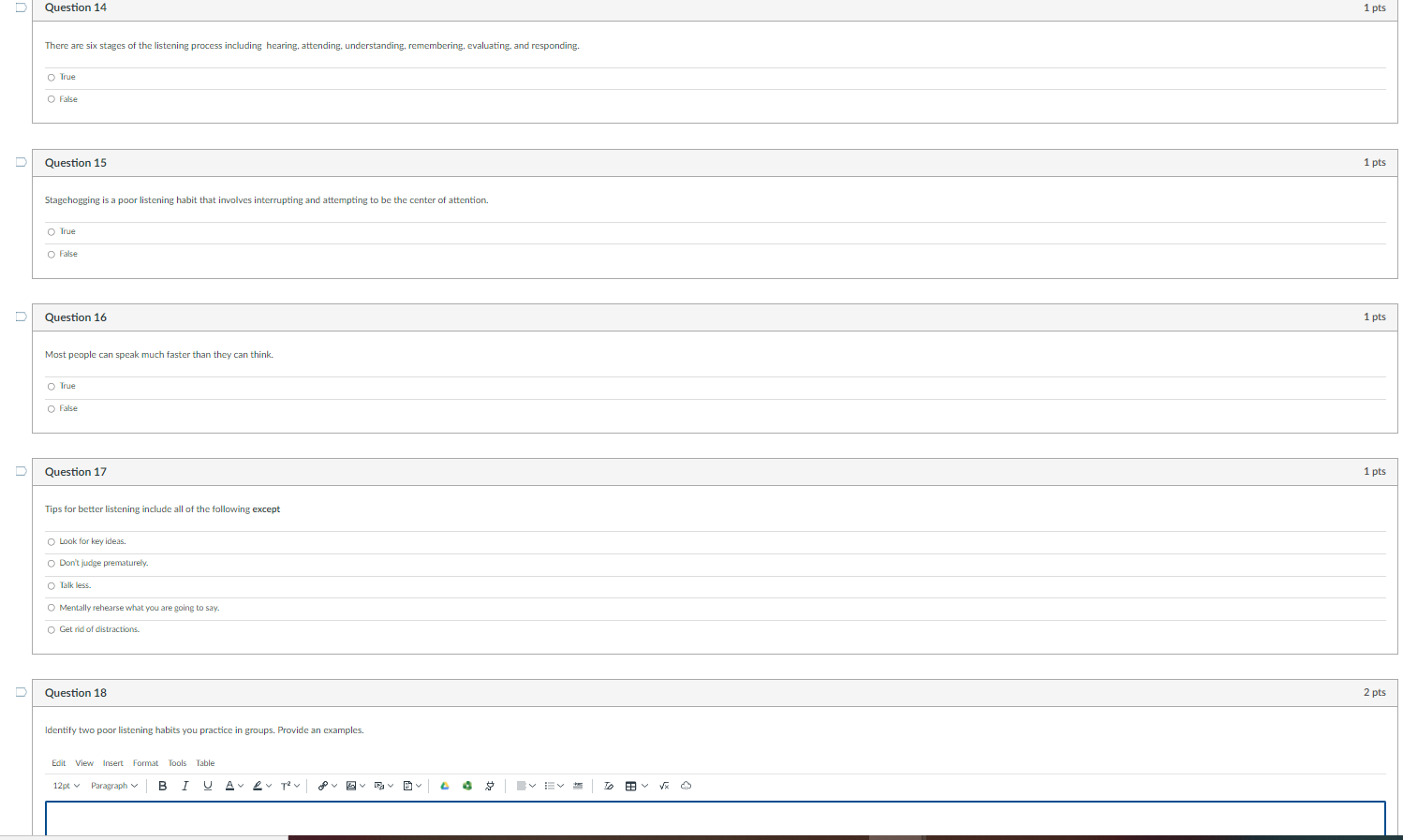The width and height of the screenshot is (1403, 840).
Task: Click the insert link chain icon
Action: [322, 786]
